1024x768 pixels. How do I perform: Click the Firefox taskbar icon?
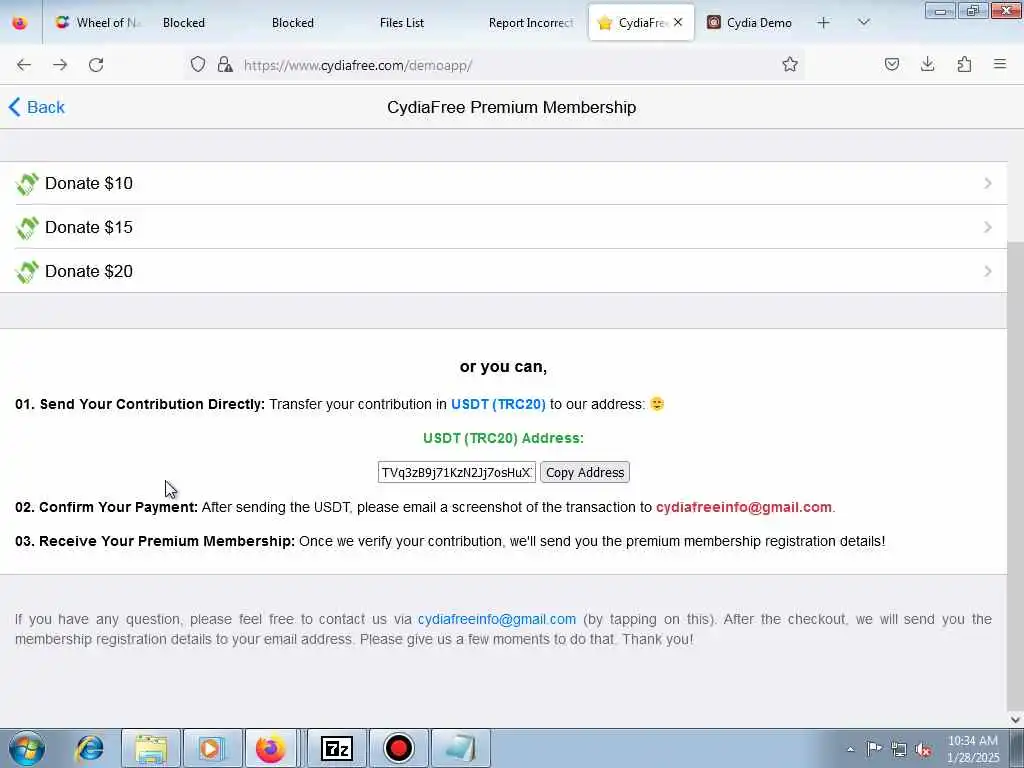click(270, 748)
